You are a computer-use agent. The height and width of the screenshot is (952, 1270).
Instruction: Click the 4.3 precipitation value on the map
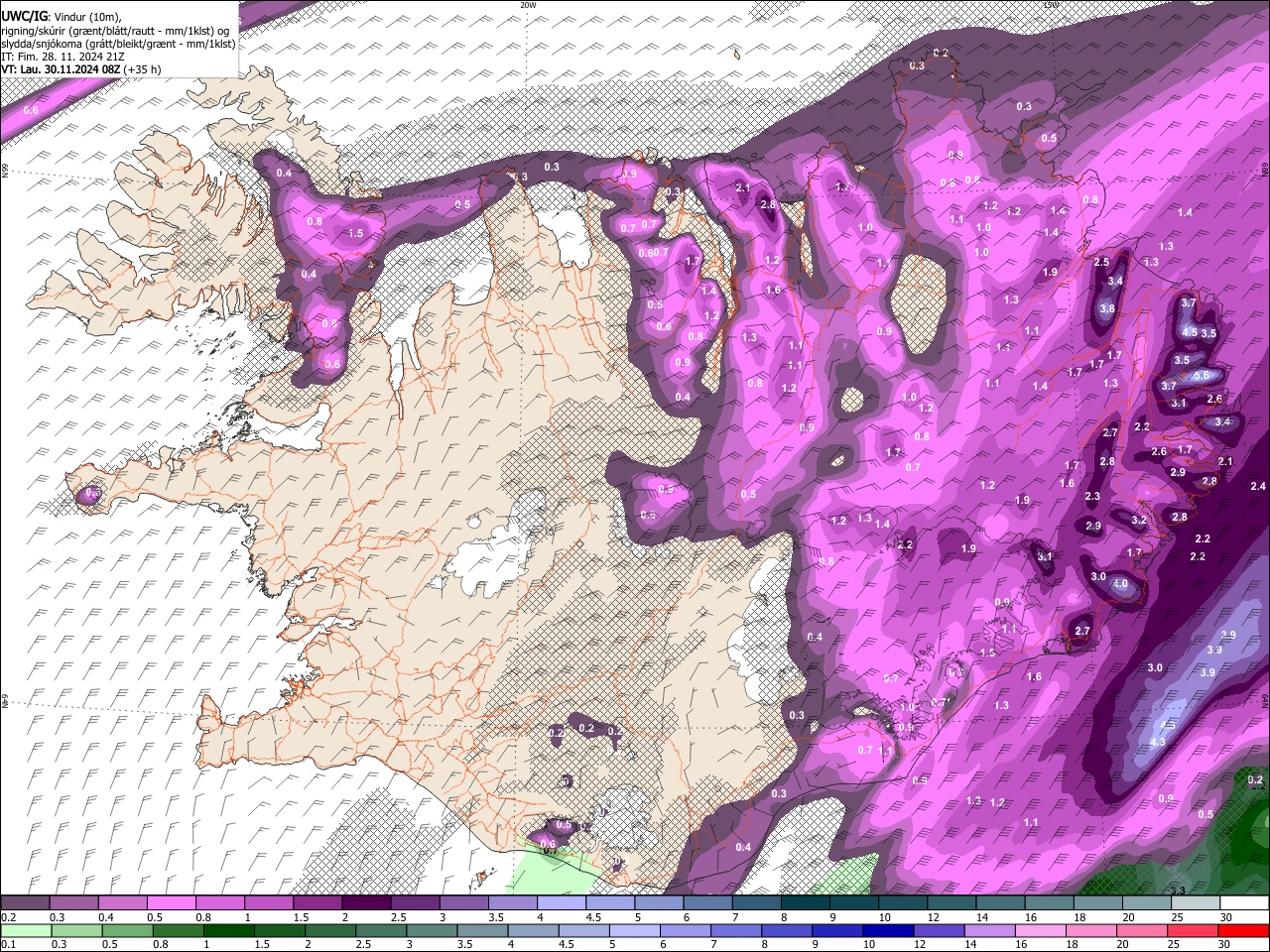click(x=1158, y=742)
